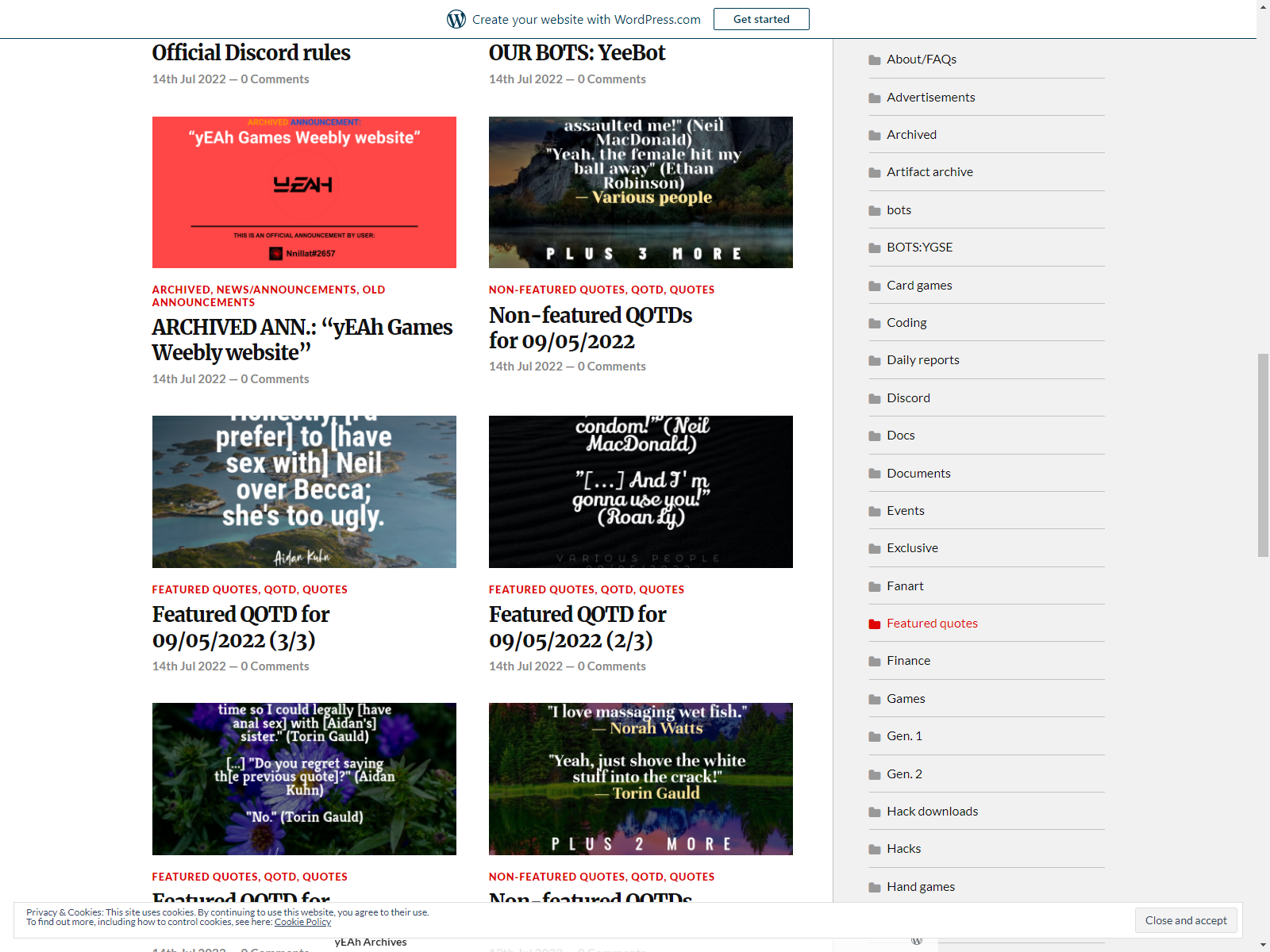
Task: Dismiss cookies with Close and accept
Action: click(1185, 920)
